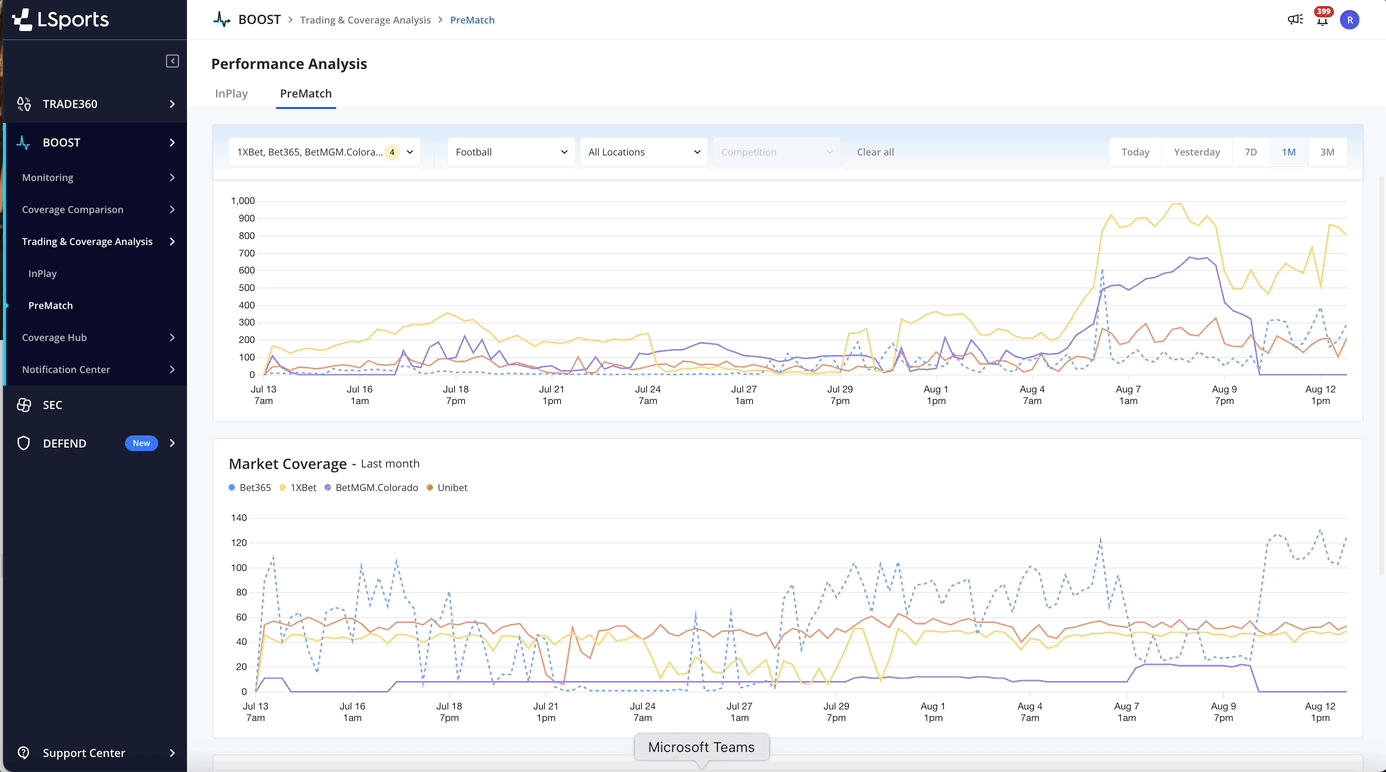This screenshot has height=772, width=1386.
Task: Click the BOOST pulse icon in sidebar
Action: 24,143
